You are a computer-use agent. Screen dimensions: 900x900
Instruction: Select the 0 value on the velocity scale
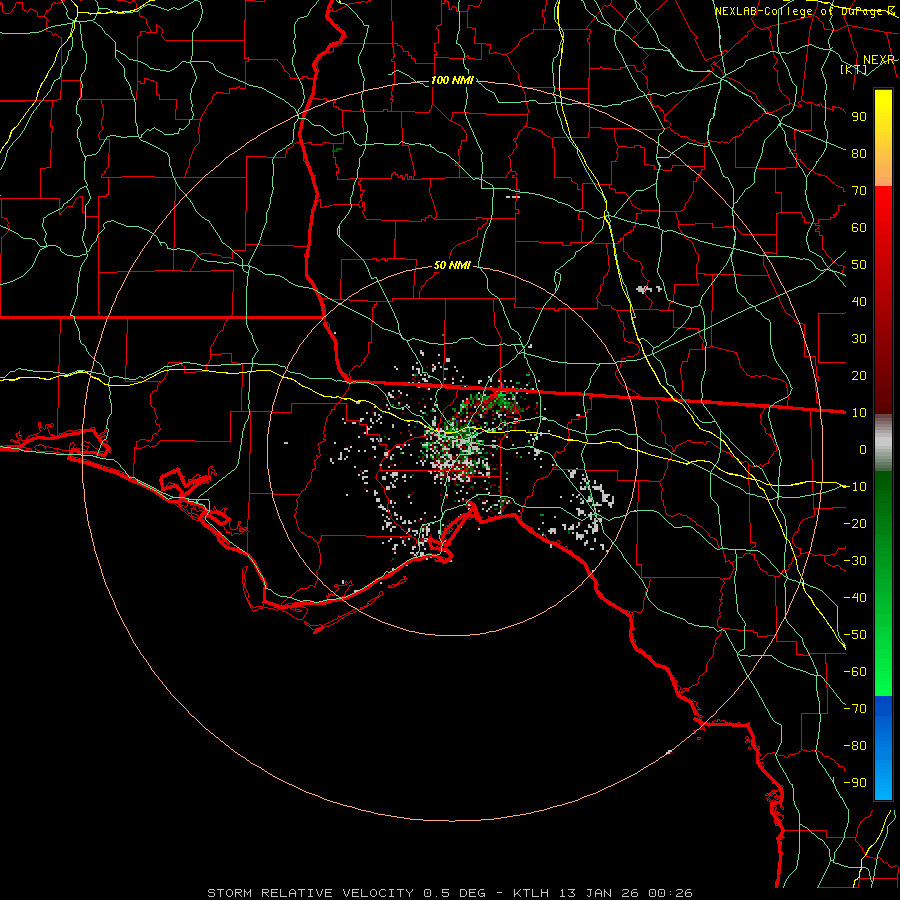[x=863, y=449]
